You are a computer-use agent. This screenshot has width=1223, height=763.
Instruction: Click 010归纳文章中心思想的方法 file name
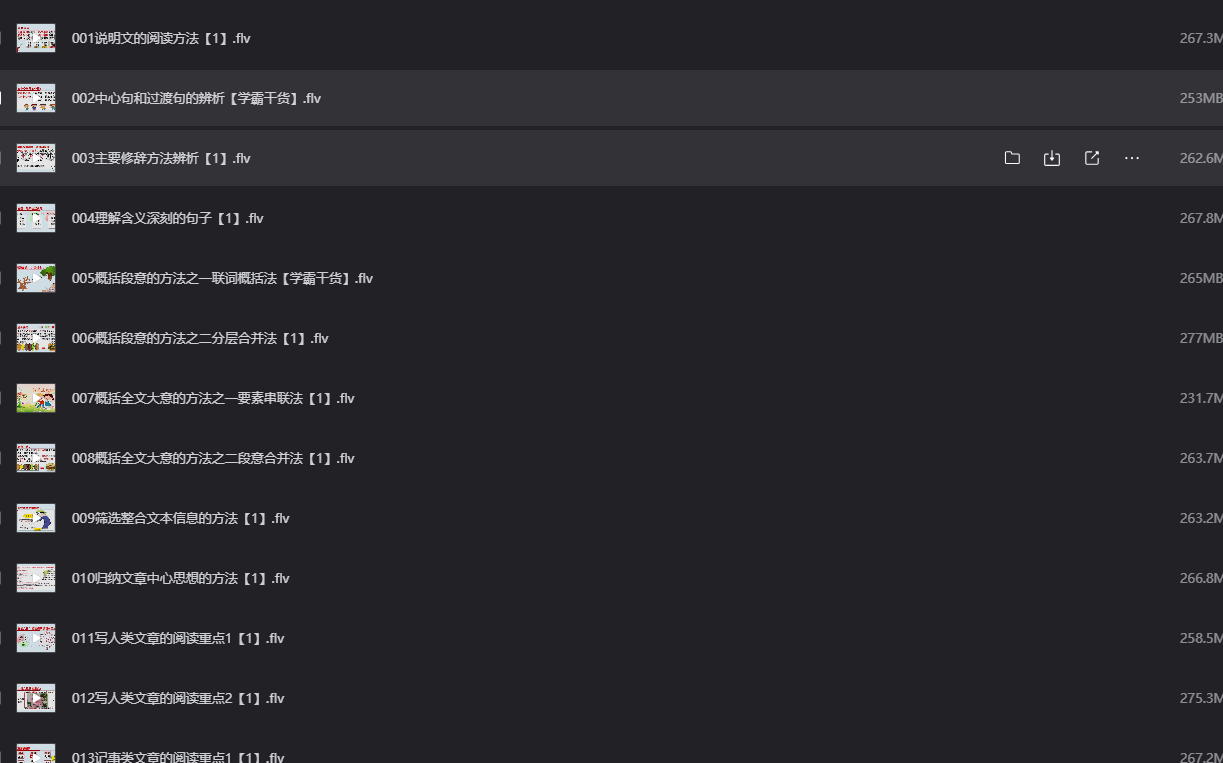(181, 578)
